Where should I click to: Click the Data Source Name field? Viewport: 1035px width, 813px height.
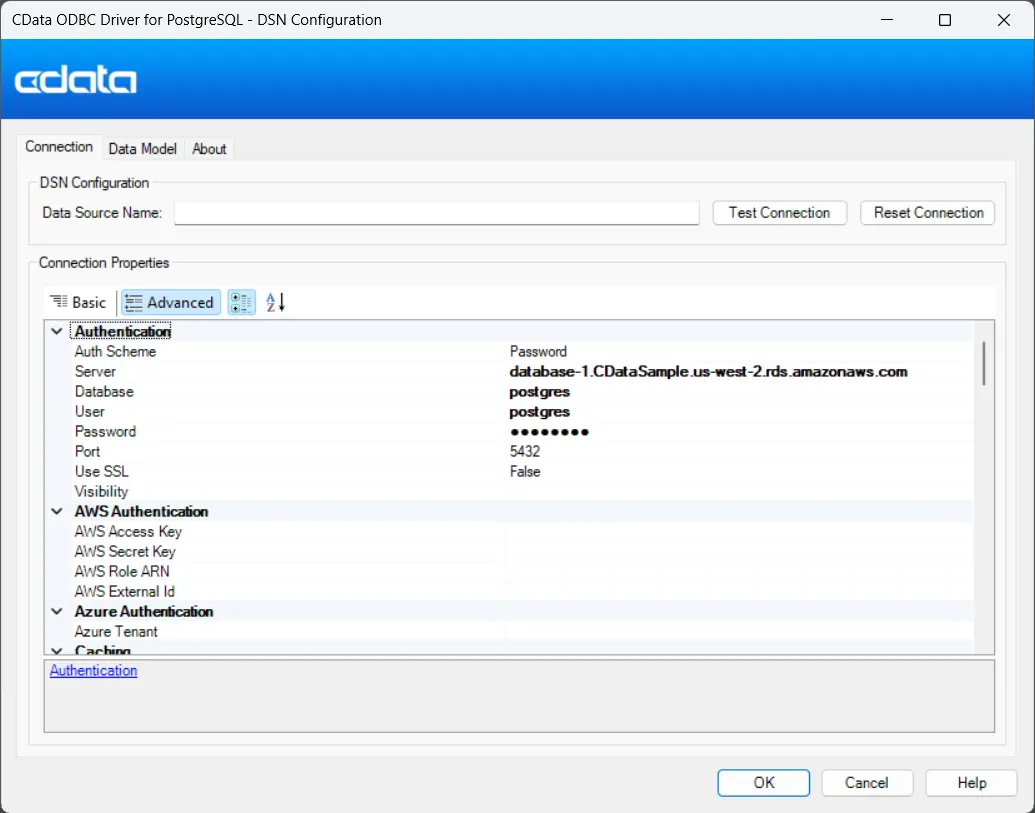click(436, 213)
